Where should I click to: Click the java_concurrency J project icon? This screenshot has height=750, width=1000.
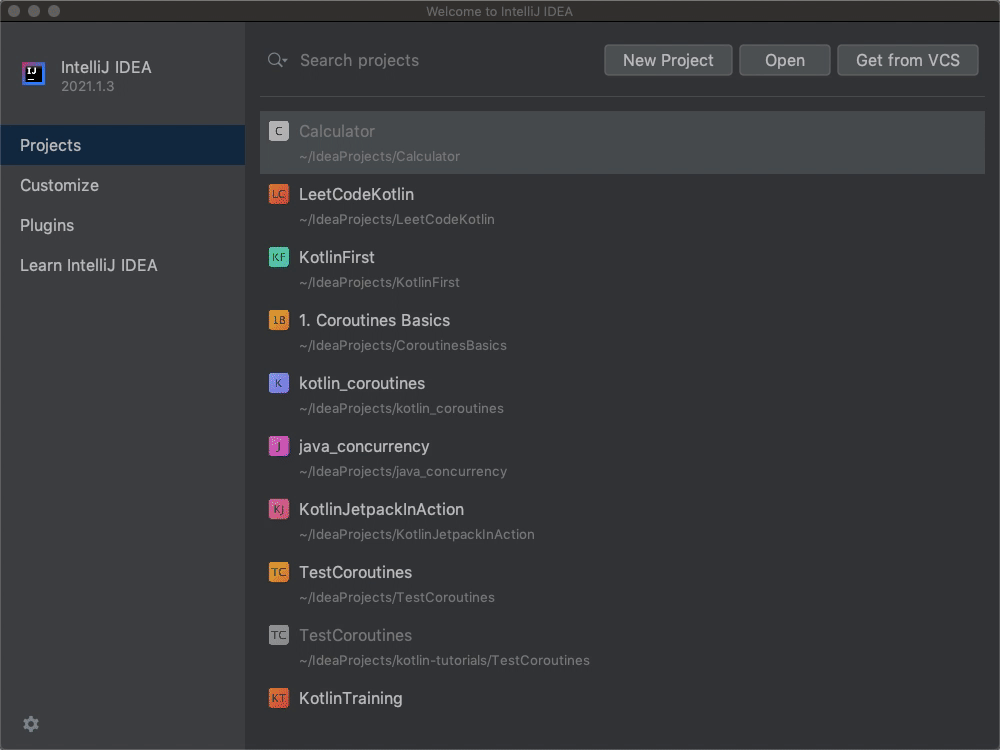coord(279,446)
